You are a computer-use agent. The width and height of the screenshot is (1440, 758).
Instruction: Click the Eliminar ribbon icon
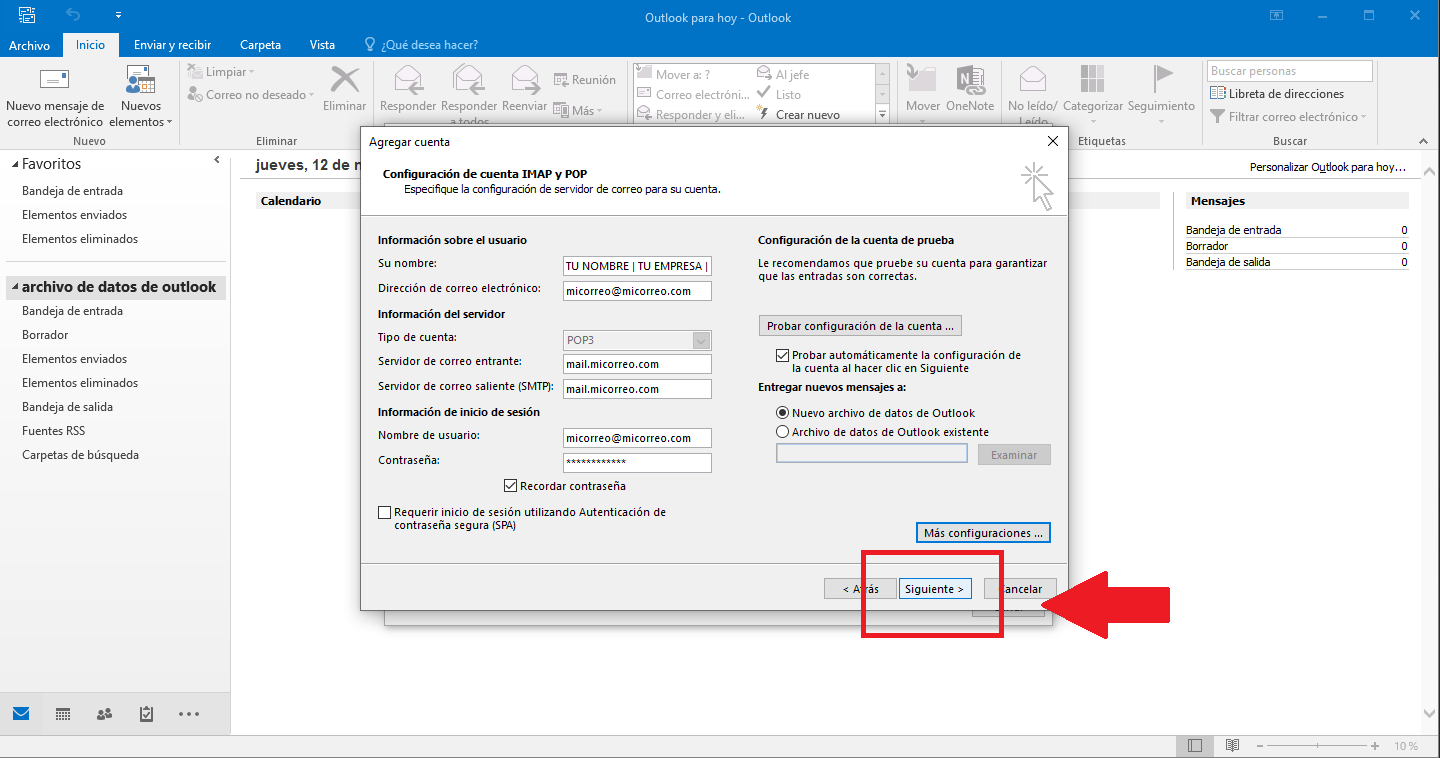(345, 80)
